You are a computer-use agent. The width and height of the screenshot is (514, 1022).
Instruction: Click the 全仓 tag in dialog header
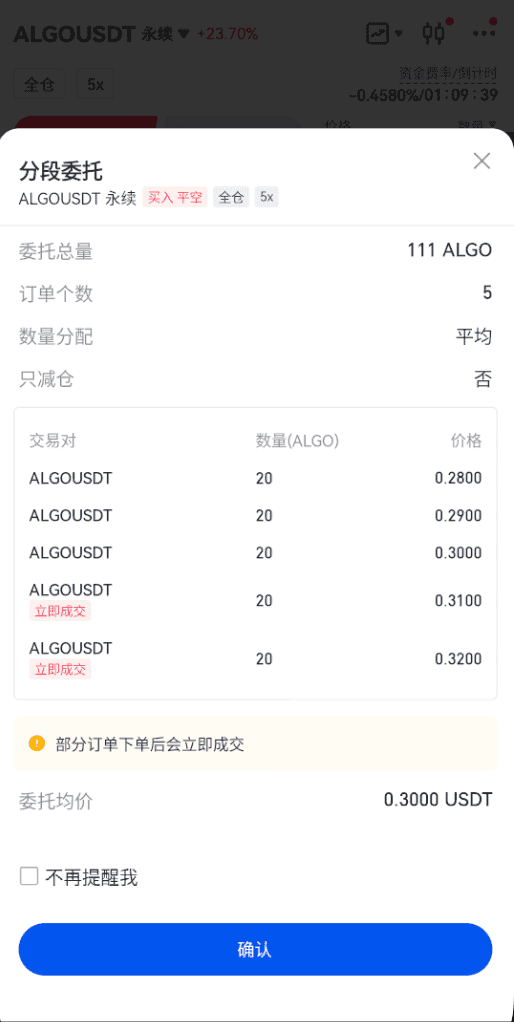231,197
